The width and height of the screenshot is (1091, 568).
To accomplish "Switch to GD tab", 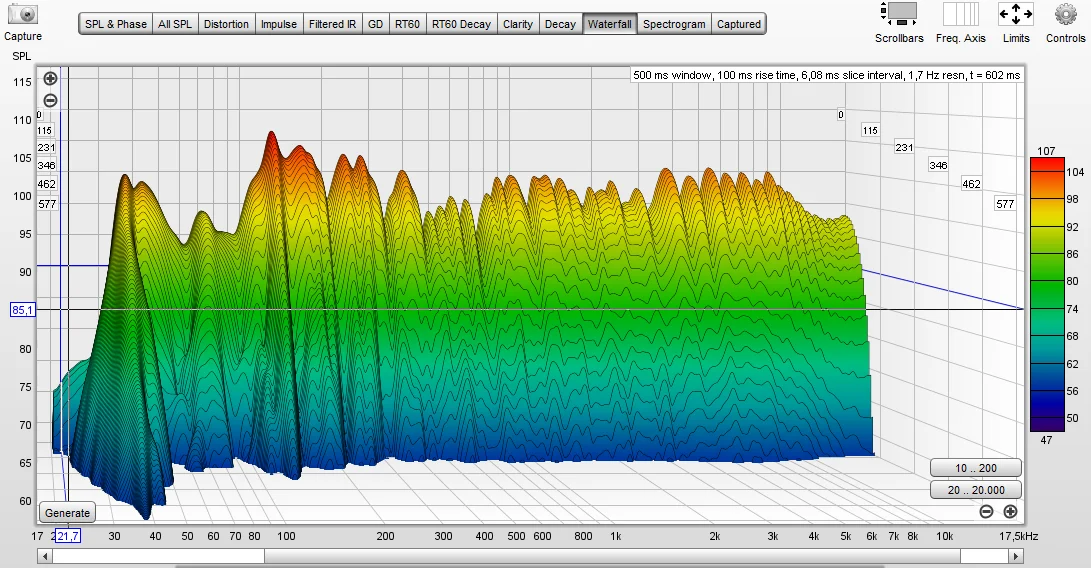I will click(x=376, y=24).
